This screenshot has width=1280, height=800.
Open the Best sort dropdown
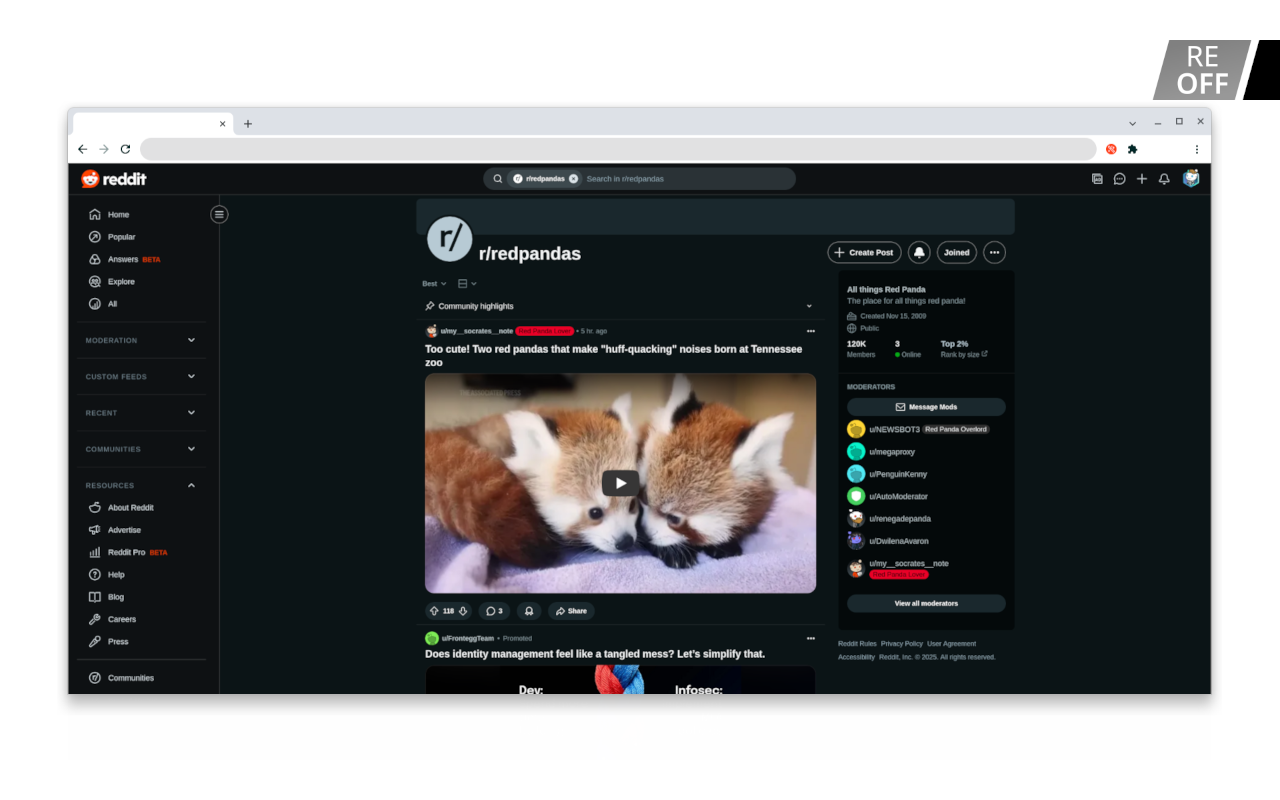(432, 283)
